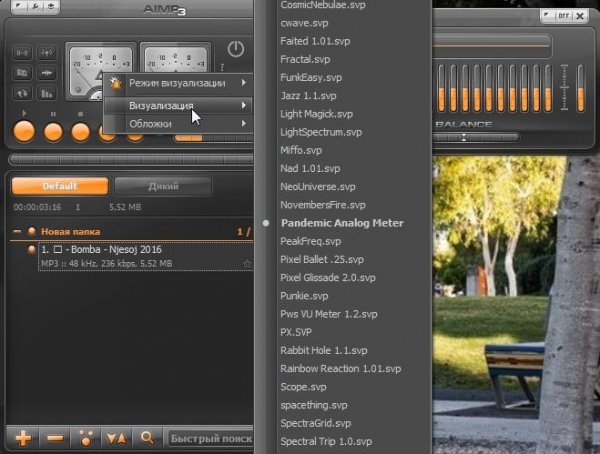This screenshot has width=600, height=454.
Task: Choose Rabbit Hole 1.1.svp visualization
Action: [323, 350]
